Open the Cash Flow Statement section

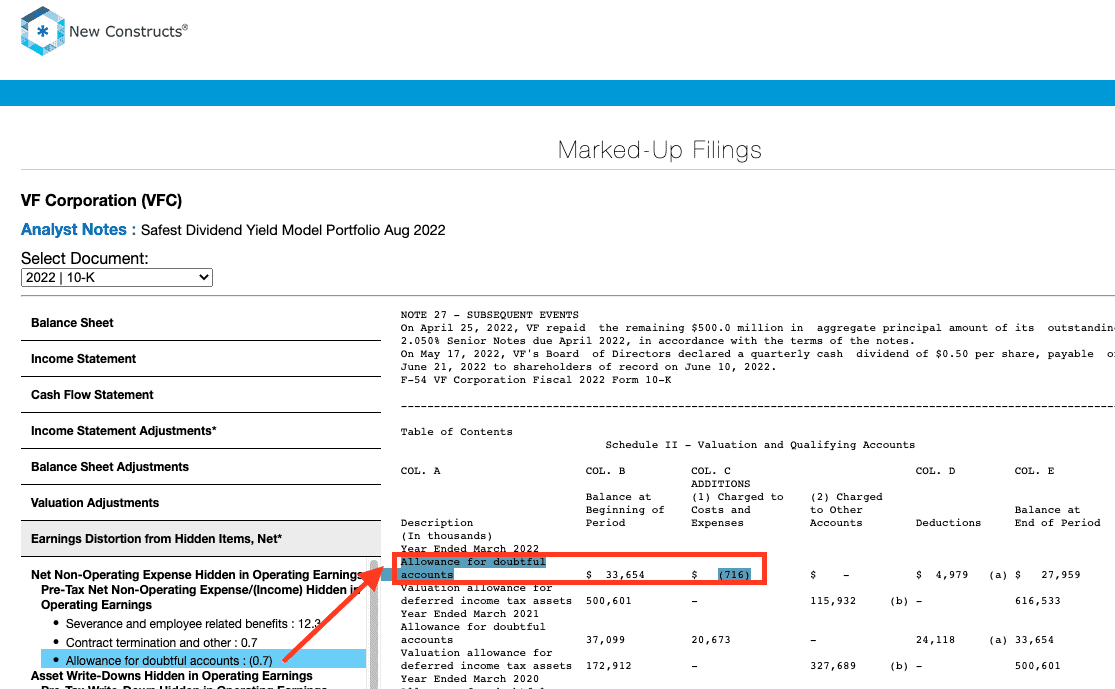tap(201, 395)
